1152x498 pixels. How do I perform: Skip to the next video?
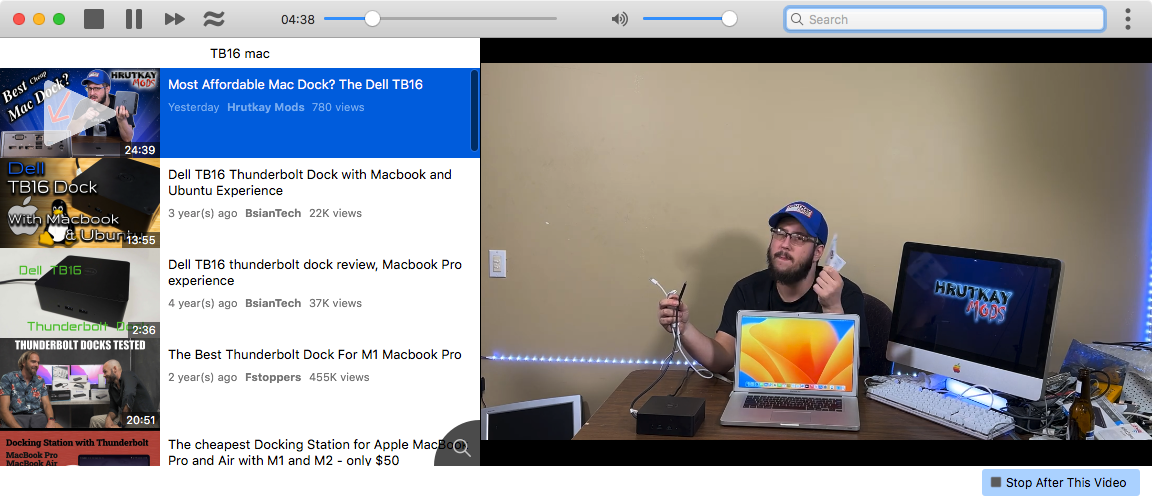tap(174, 19)
